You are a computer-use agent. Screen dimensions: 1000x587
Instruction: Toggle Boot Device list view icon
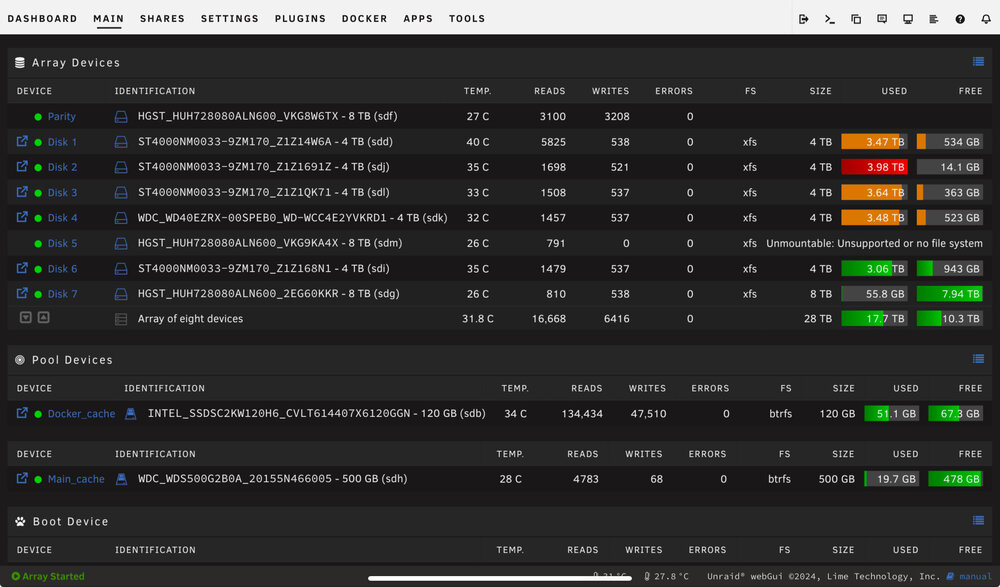(x=978, y=521)
